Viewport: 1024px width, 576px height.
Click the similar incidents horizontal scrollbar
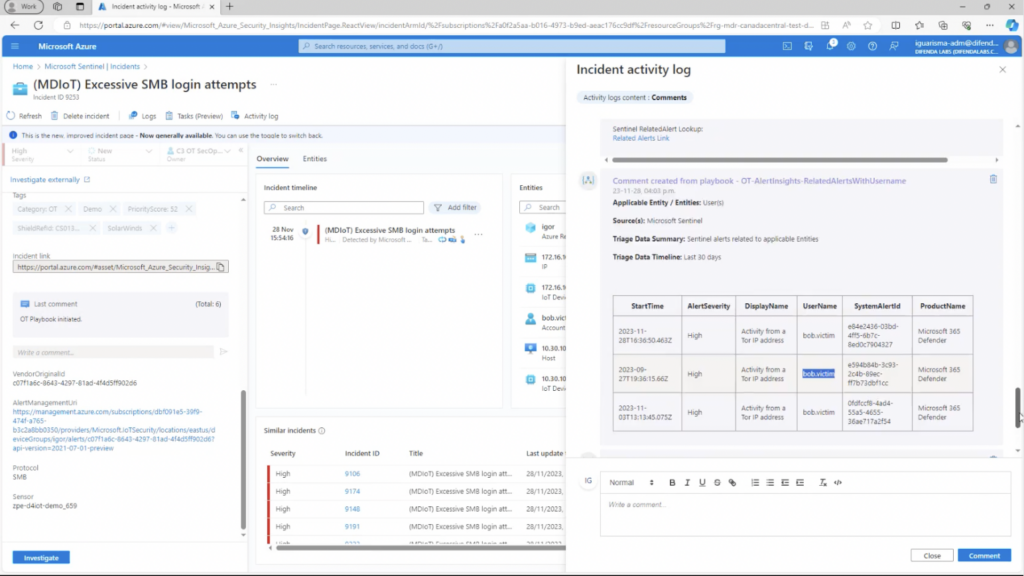coord(421,548)
